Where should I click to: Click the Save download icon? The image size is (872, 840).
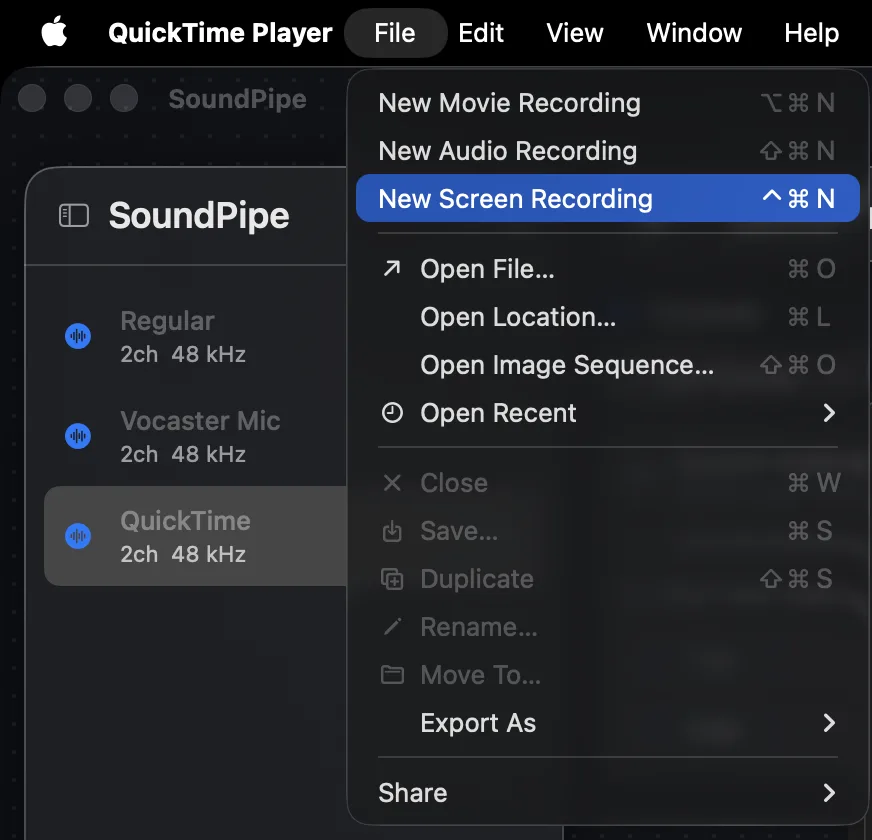click(392, 531)
